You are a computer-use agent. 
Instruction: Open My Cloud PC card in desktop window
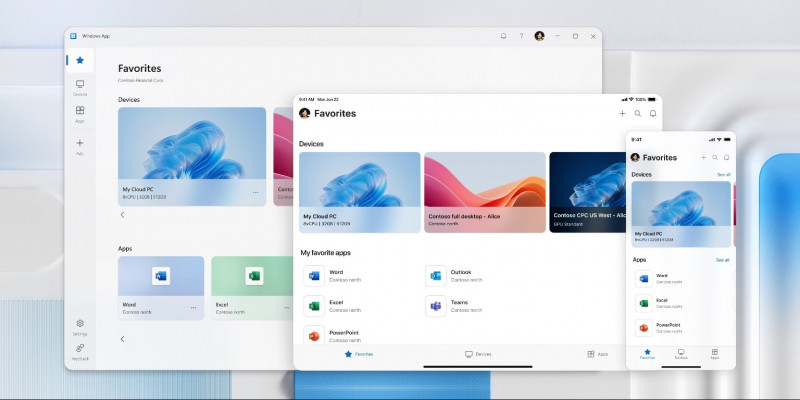coord(192,157)
